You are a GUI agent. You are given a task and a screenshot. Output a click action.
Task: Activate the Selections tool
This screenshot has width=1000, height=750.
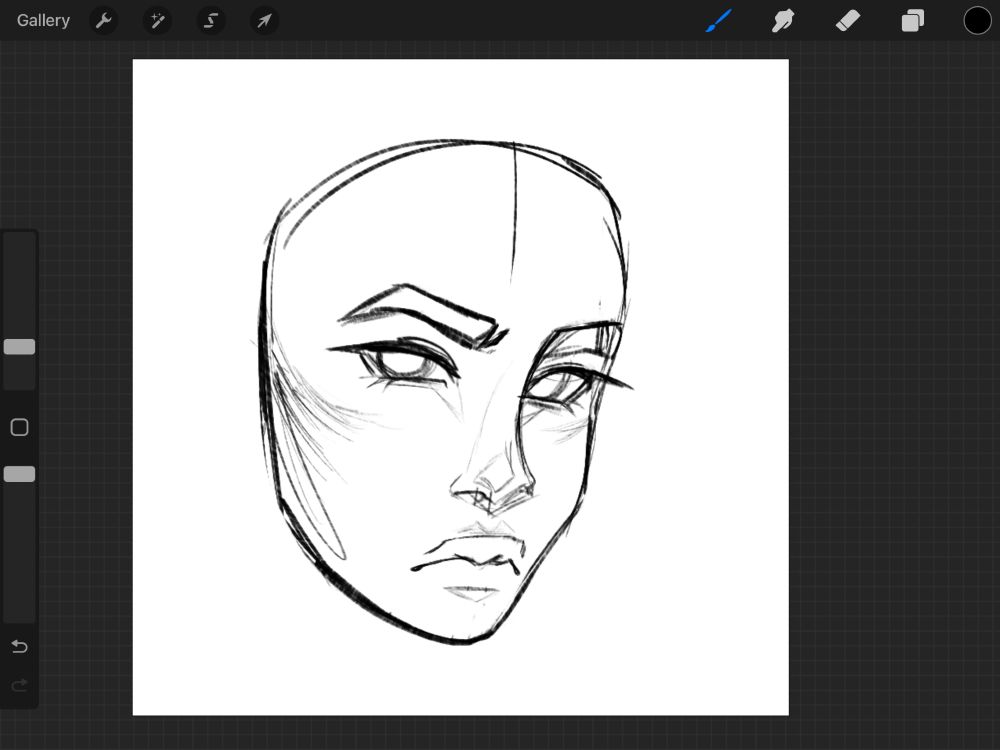point(211,20)
